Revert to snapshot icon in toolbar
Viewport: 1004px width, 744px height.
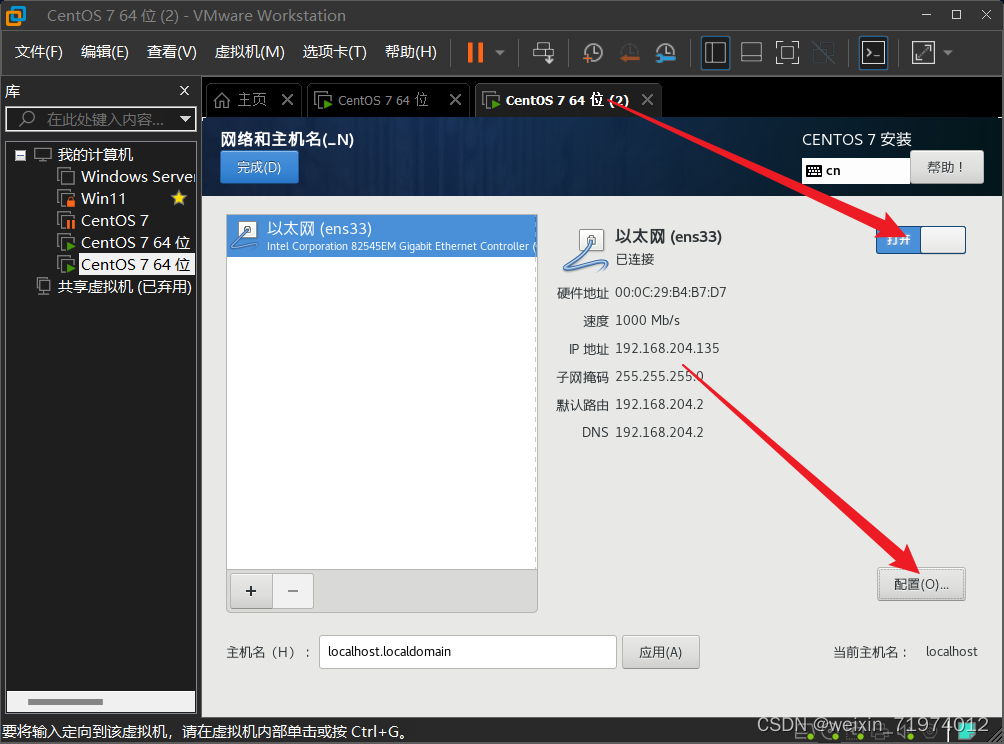[629, 53]
